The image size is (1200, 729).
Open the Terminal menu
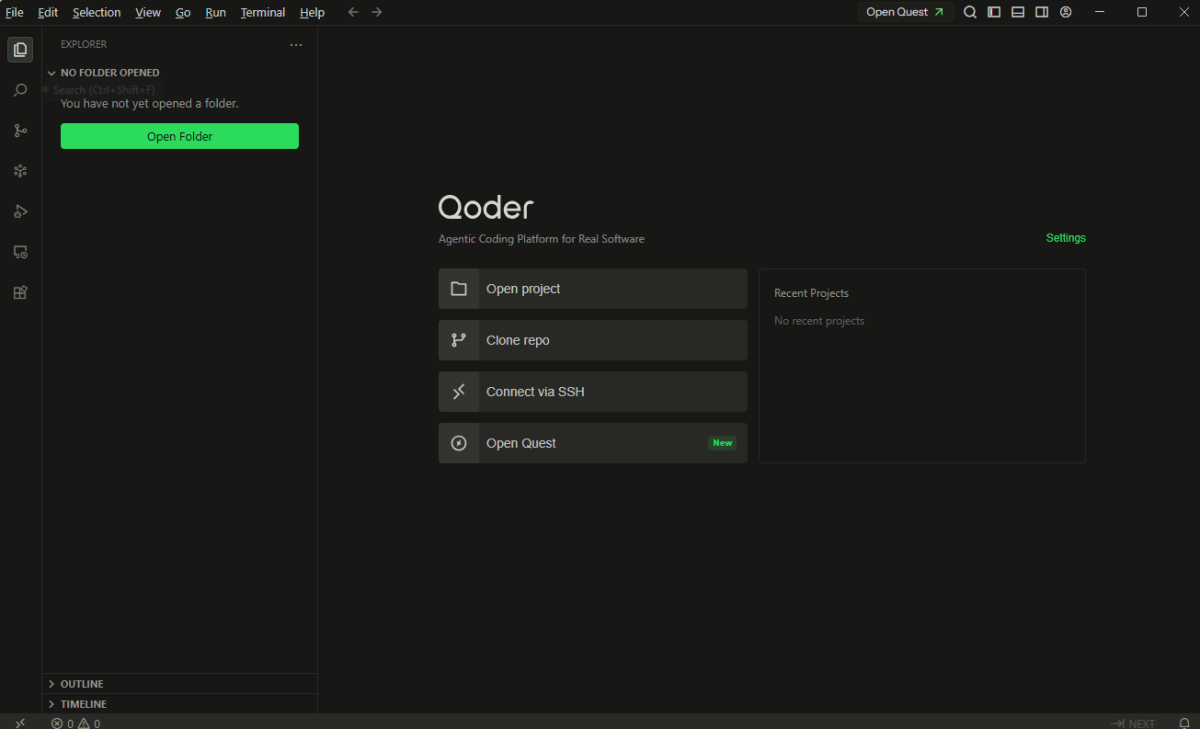263,12
